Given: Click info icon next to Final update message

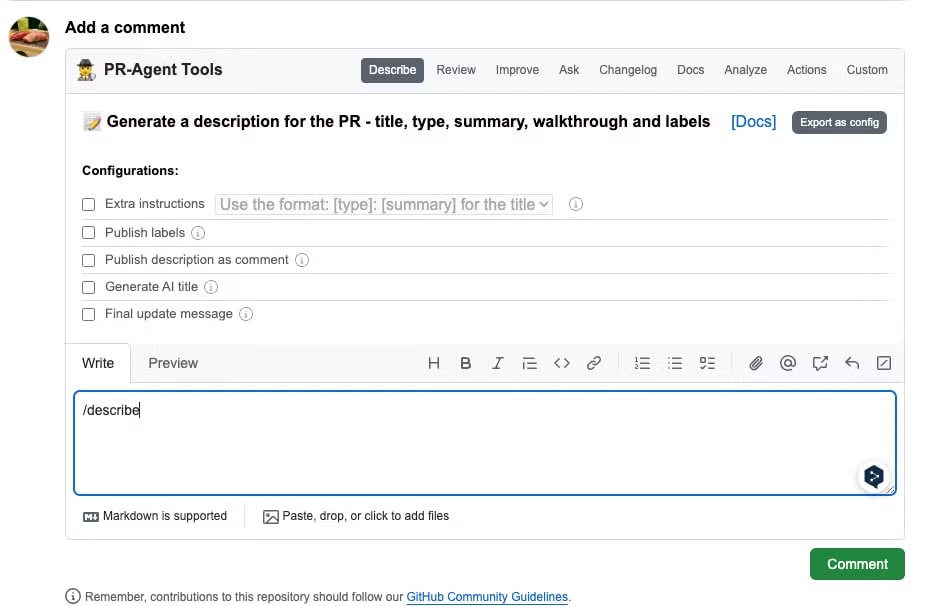Looking at the screenshot, I should click(246, 314).
